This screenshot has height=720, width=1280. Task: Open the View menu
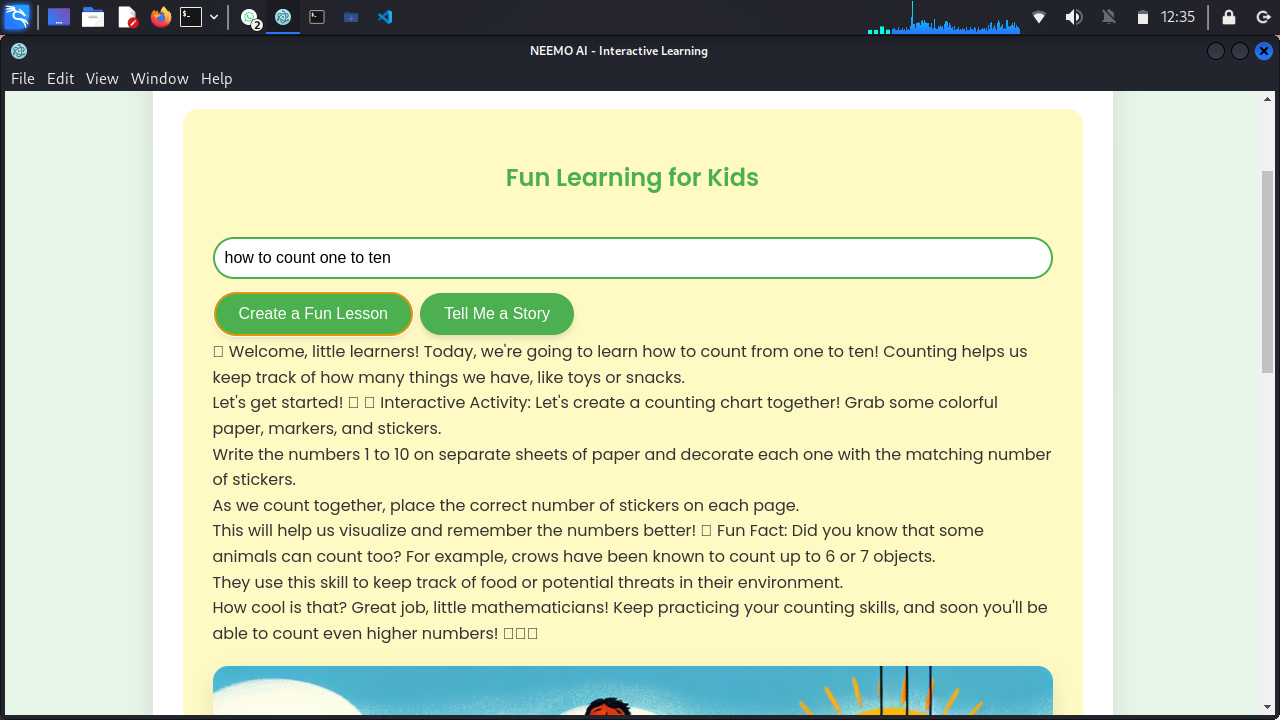tap(102, 78)
